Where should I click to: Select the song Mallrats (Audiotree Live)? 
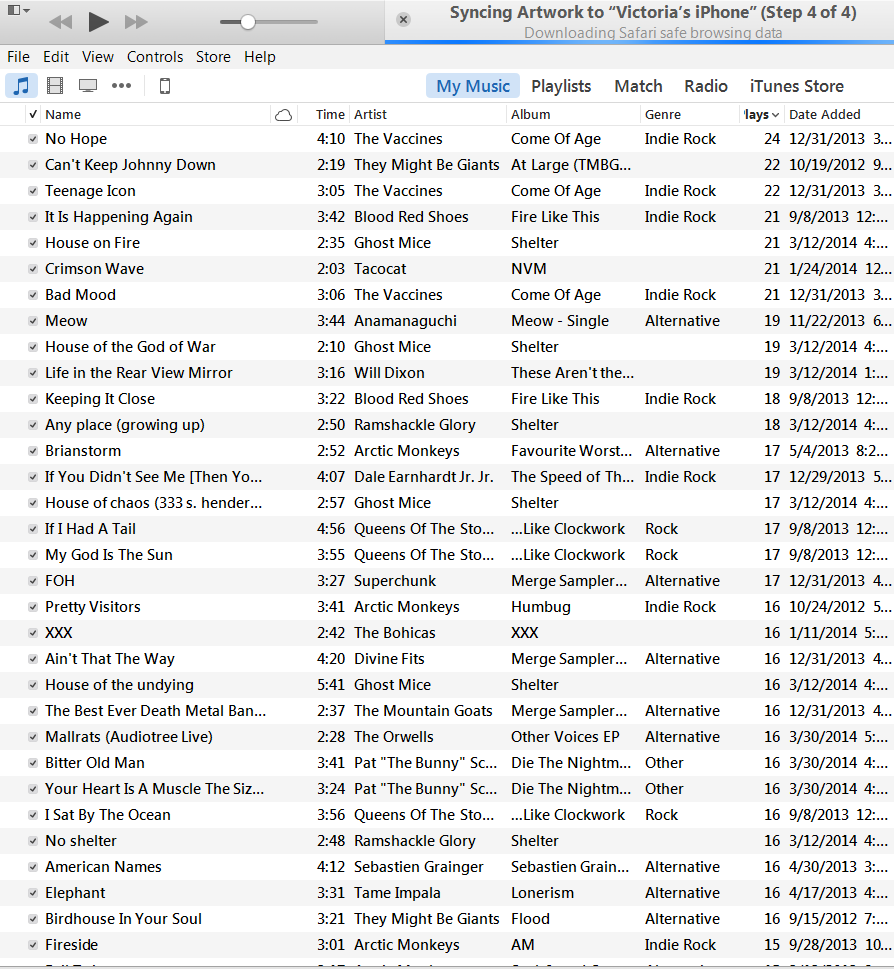point(129,737)
